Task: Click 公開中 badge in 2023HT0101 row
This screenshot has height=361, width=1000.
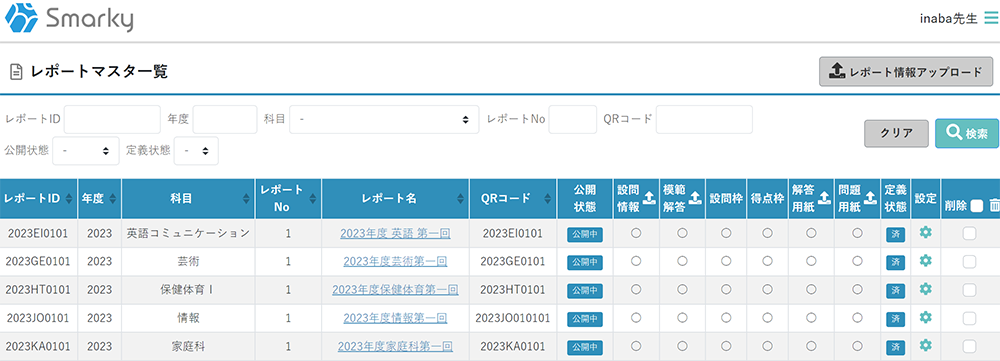Action: (x=585, y=290)
